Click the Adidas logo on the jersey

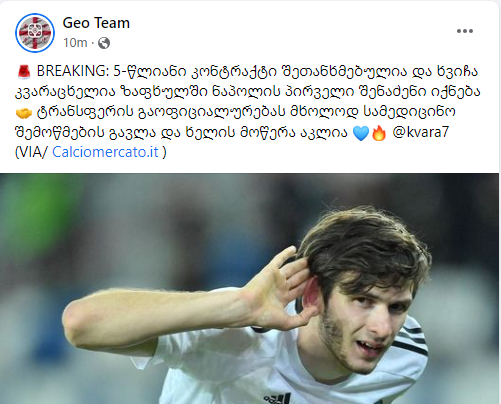tap(277, 399)
